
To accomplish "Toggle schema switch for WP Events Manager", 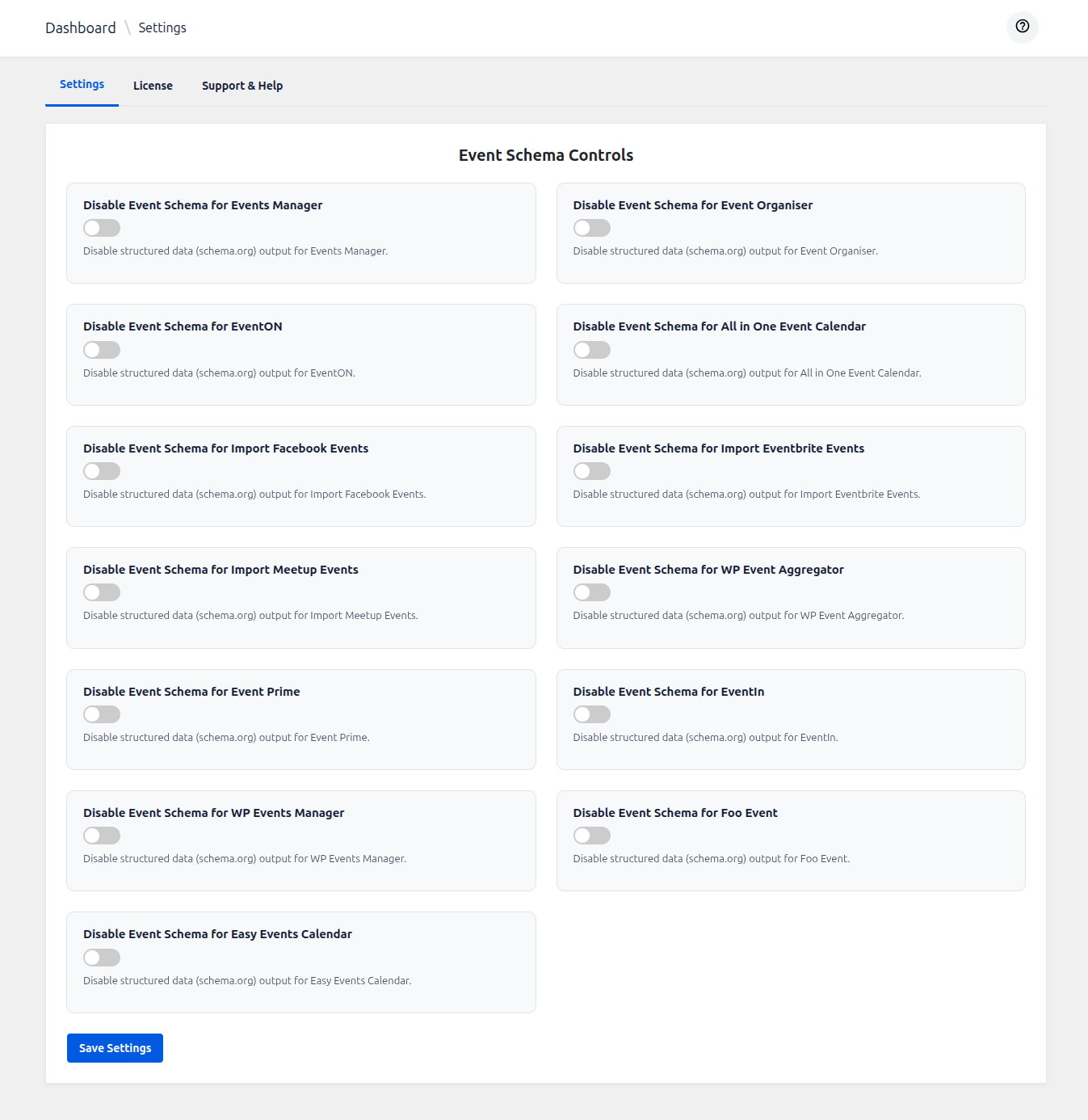I will 102,836.
